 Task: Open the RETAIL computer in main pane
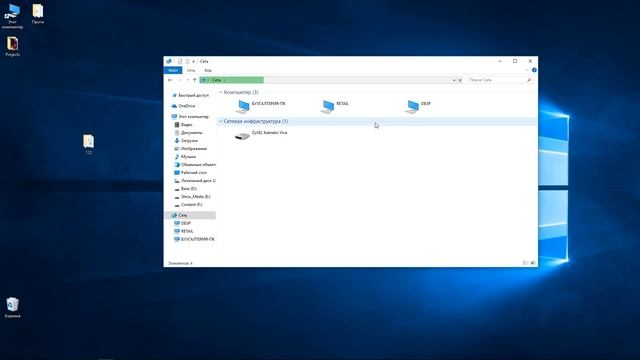click(x=335, y=106)
